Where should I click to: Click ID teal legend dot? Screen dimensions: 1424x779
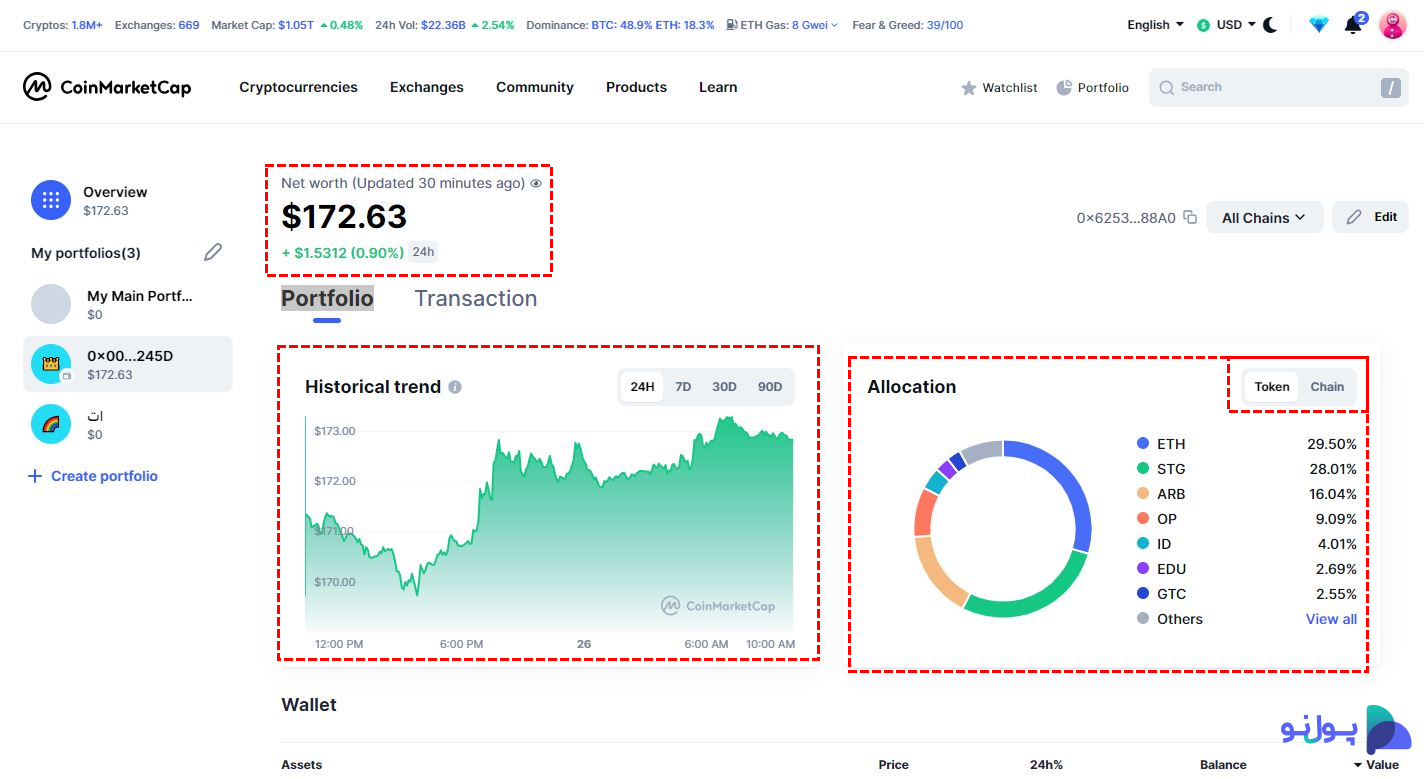coord(1143,543)
